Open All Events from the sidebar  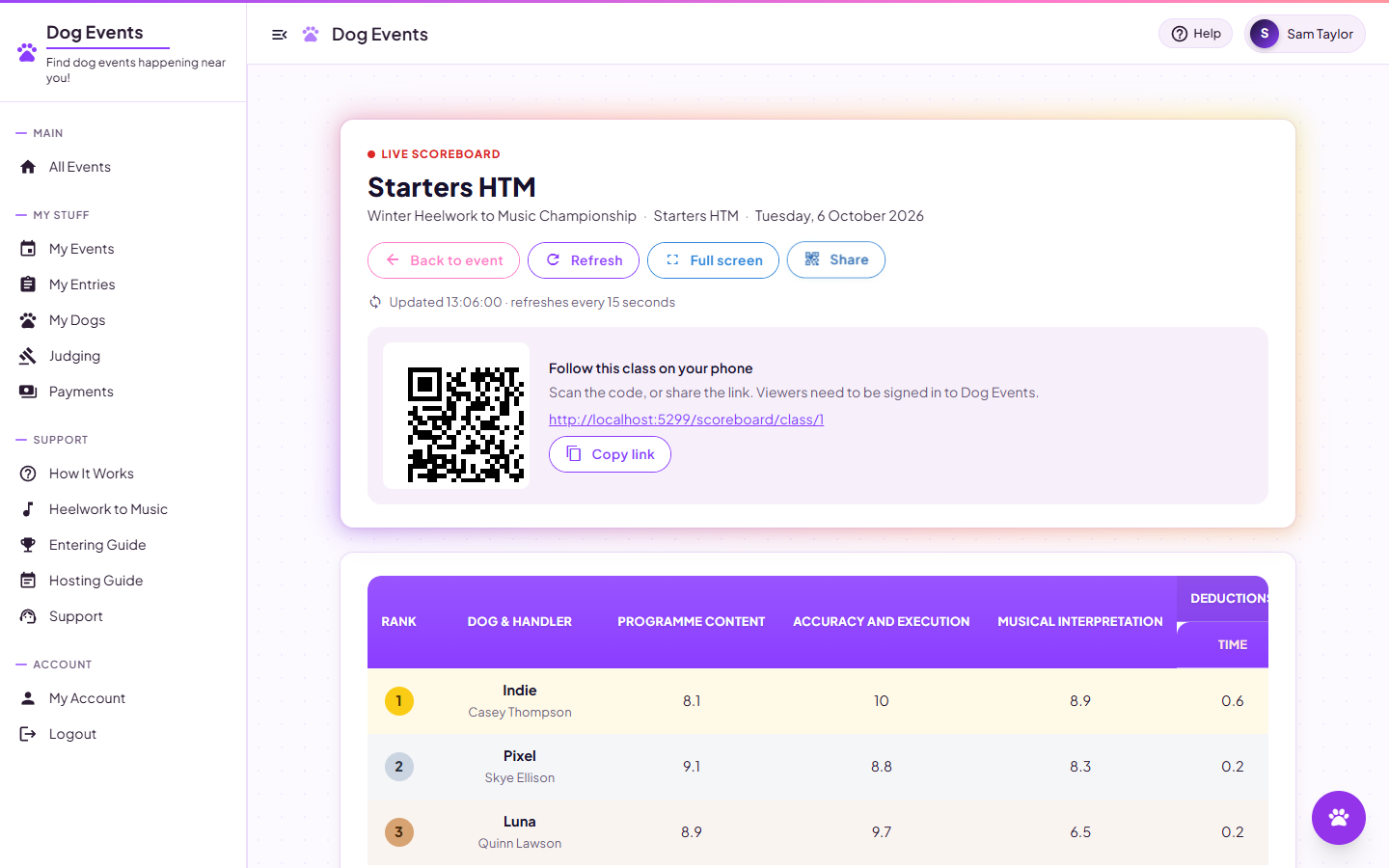click(x=123, y=167)
